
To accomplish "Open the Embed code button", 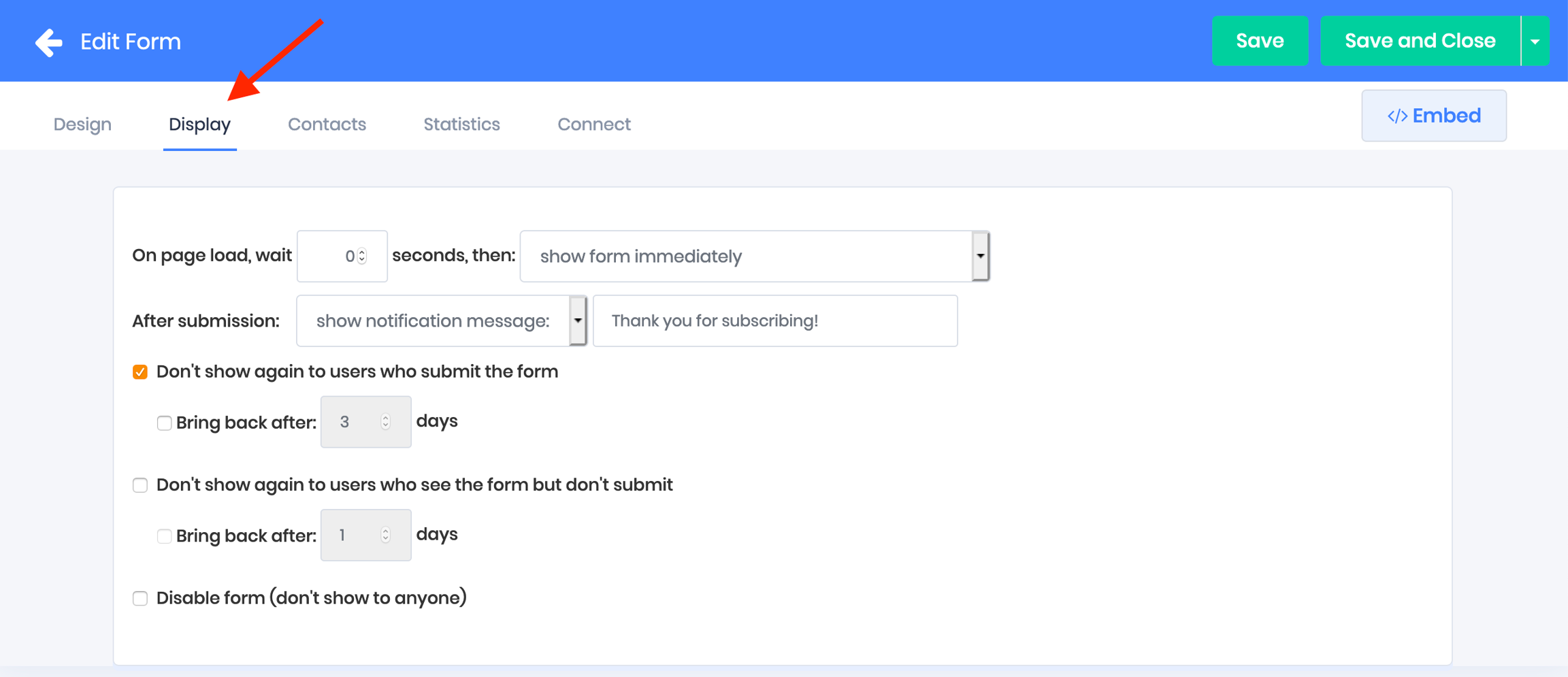I will coord(1433,116).
